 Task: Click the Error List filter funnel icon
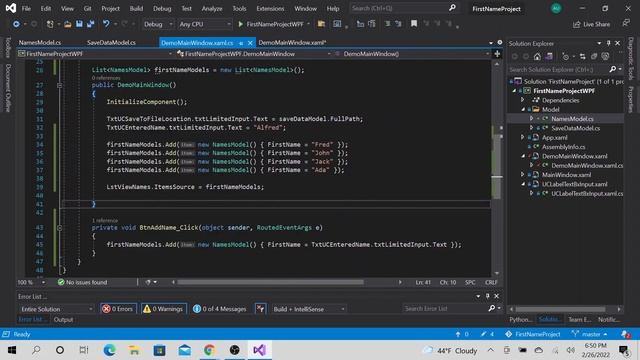[260, 309]
